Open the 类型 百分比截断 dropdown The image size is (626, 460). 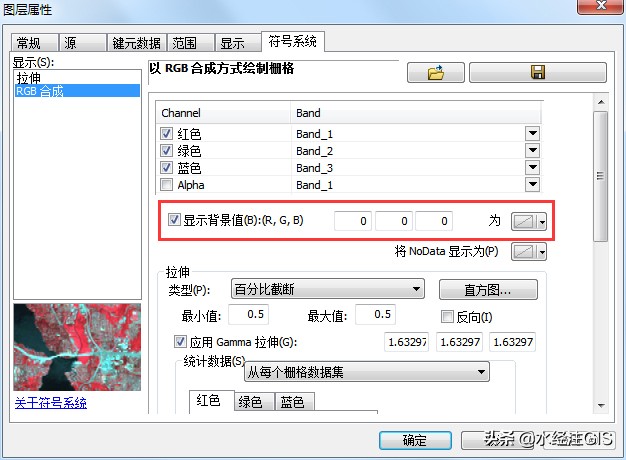328,289
